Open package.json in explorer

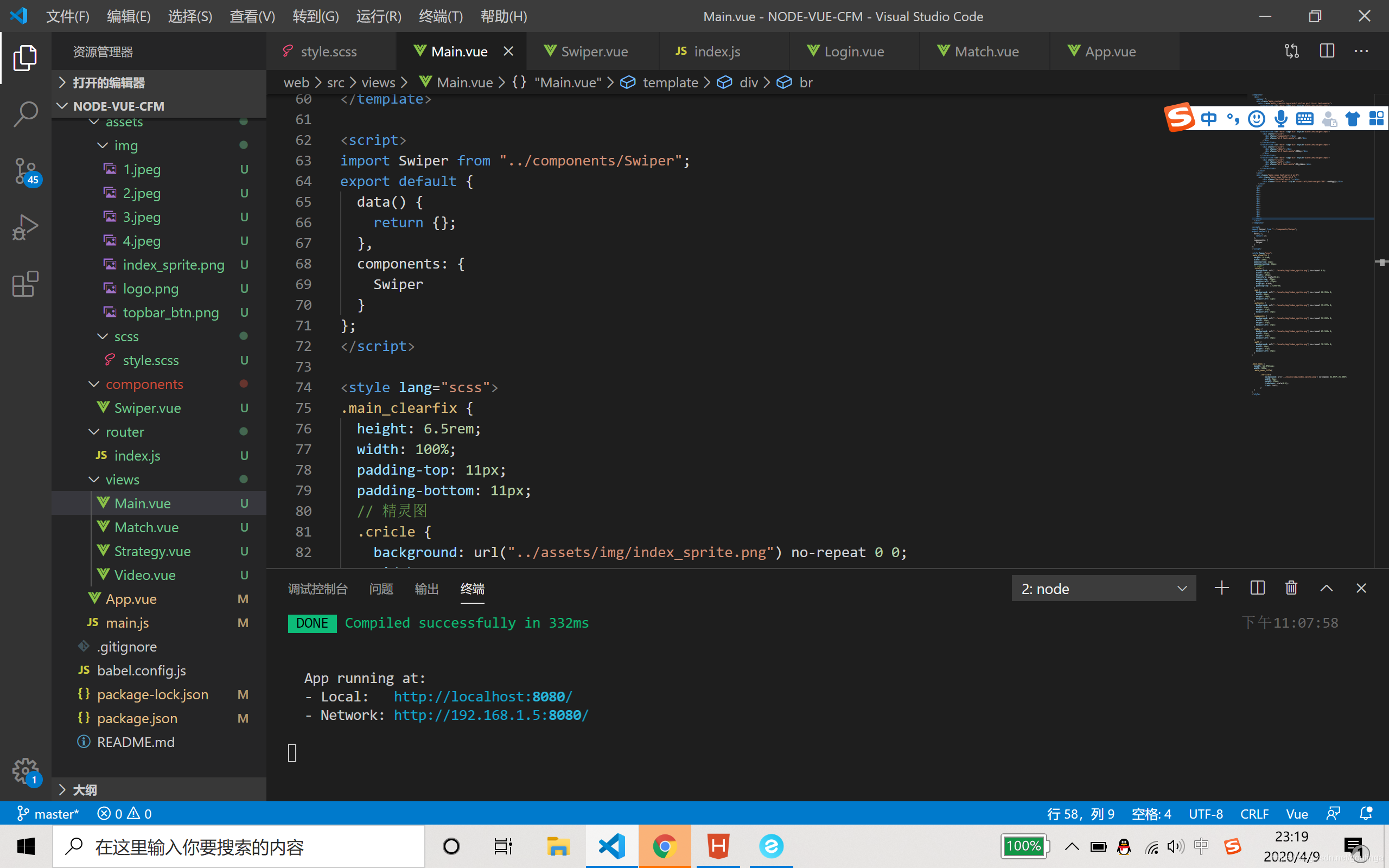coord(158,718)
